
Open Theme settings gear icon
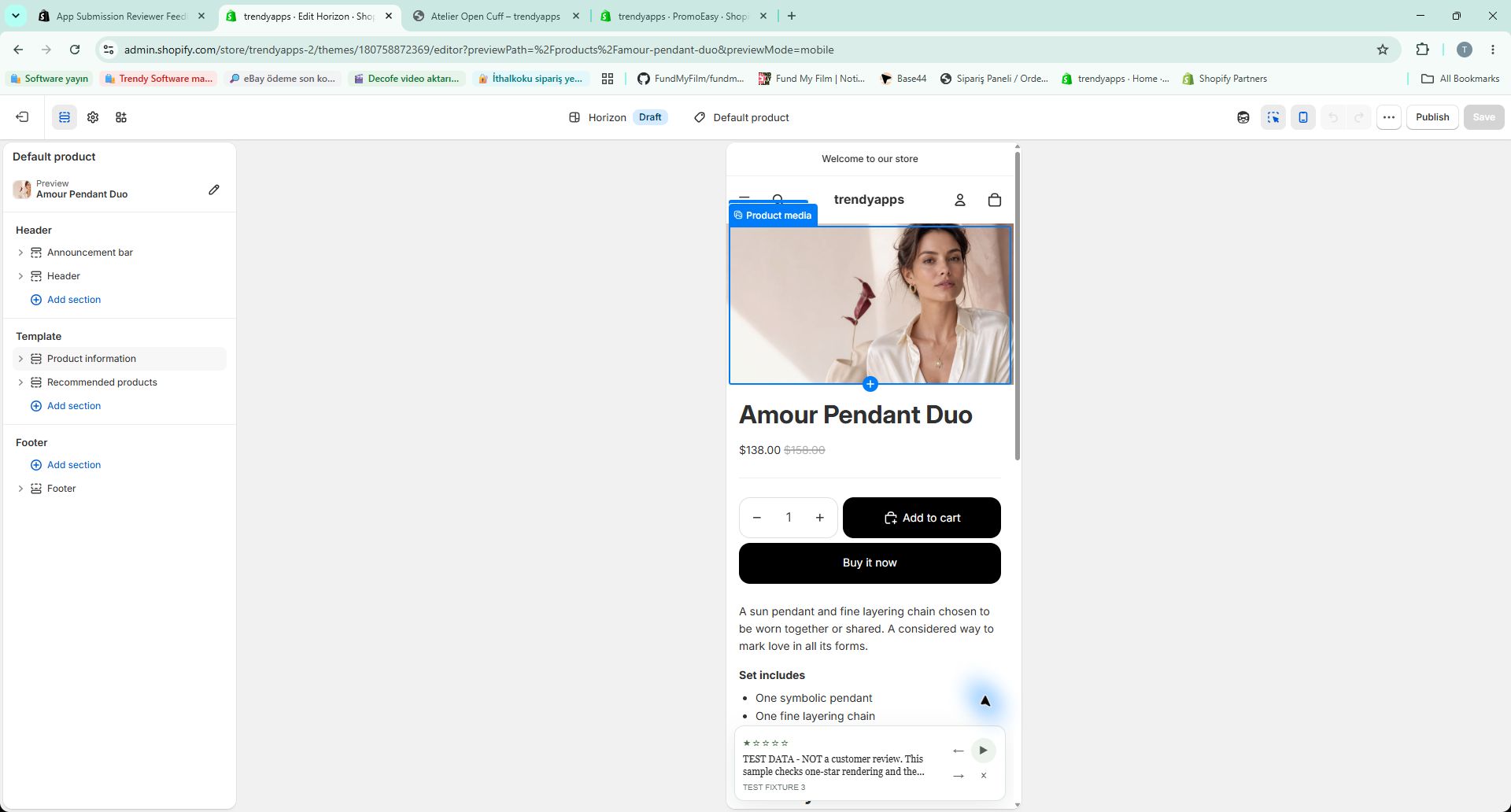(x=93, y=117)
